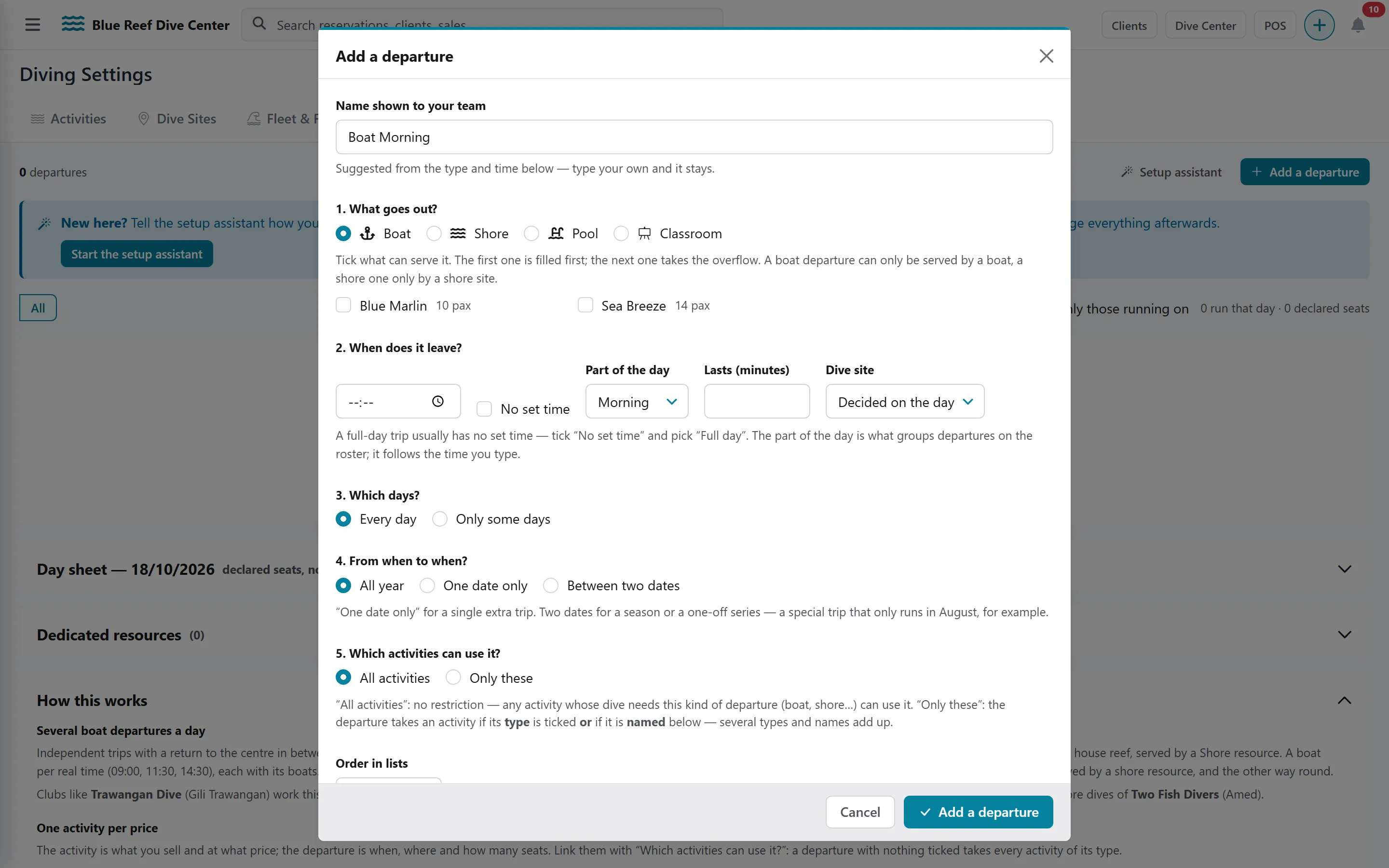The height and width of the screenshot is (868, 1389).
Task: Open the Clients header item
Action: (1129, 25)
